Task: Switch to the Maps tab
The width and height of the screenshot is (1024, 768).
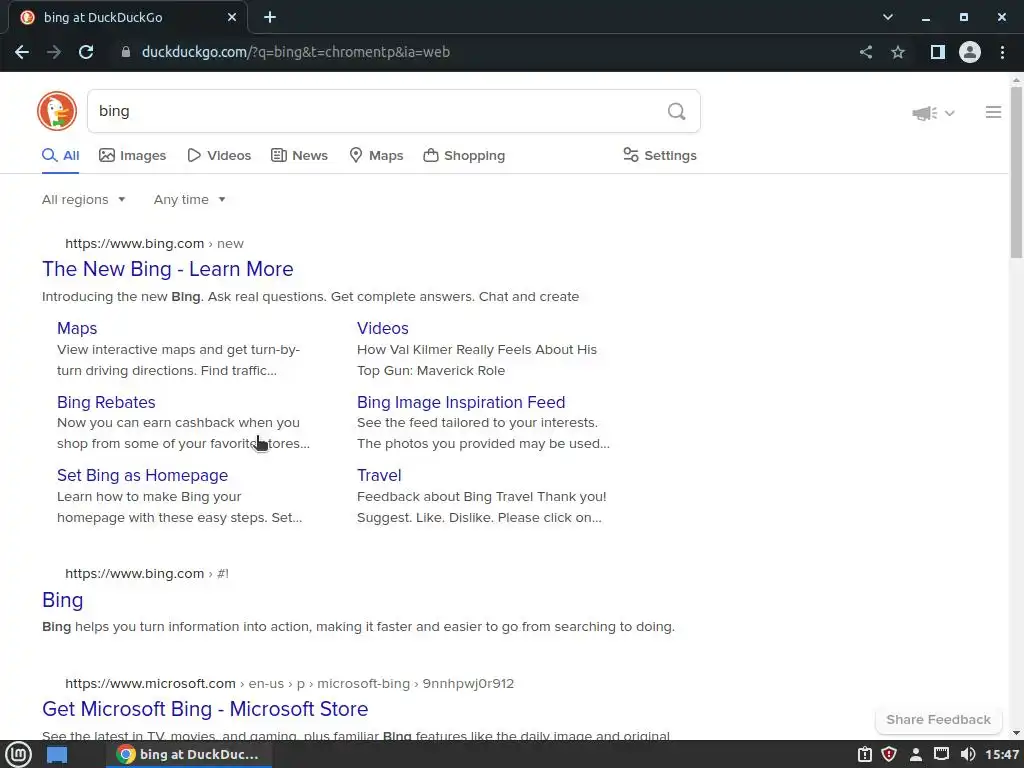Action: click(376, 155)
